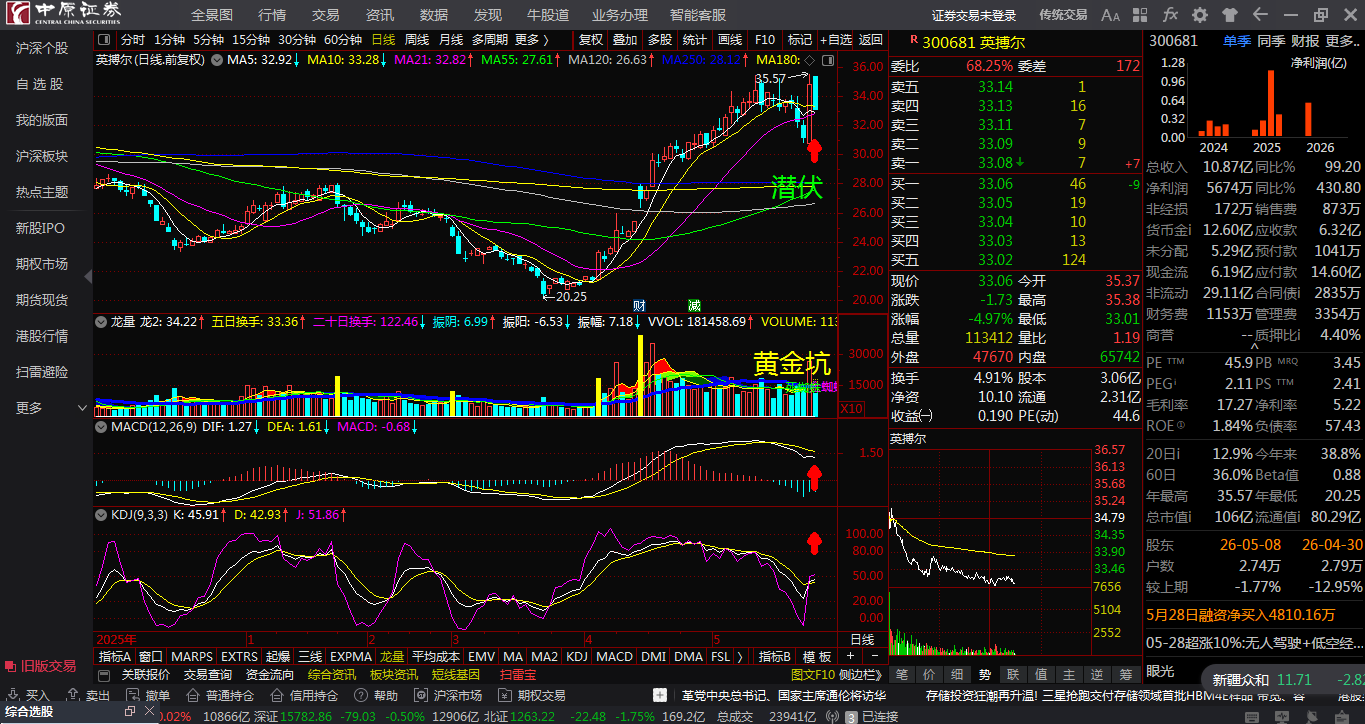Toggle the 画线 drawing tool
This screenshot has height=724, width=1365.
pos(729,40)
